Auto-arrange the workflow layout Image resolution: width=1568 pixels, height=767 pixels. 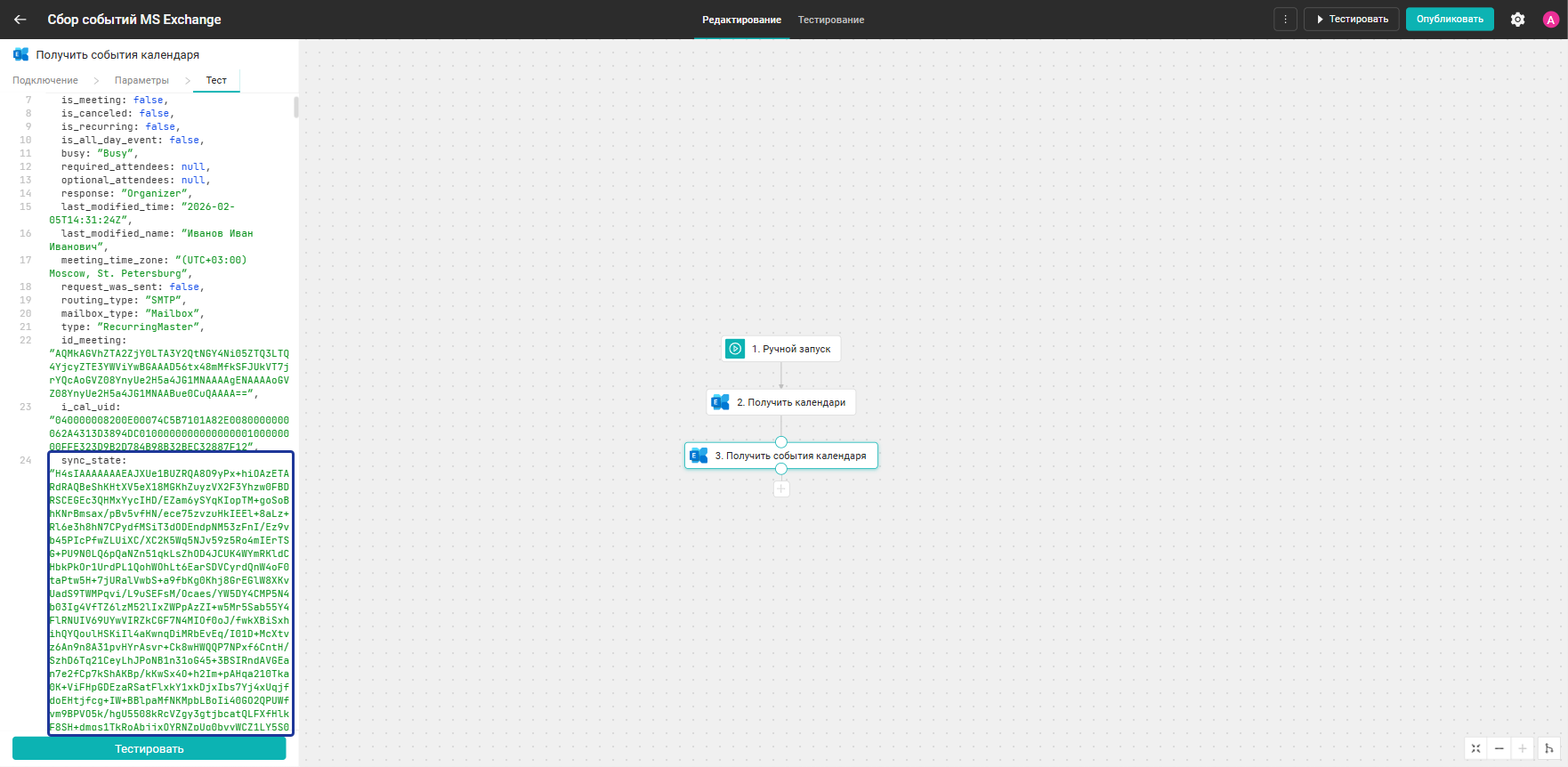[x=1548, y=748]
